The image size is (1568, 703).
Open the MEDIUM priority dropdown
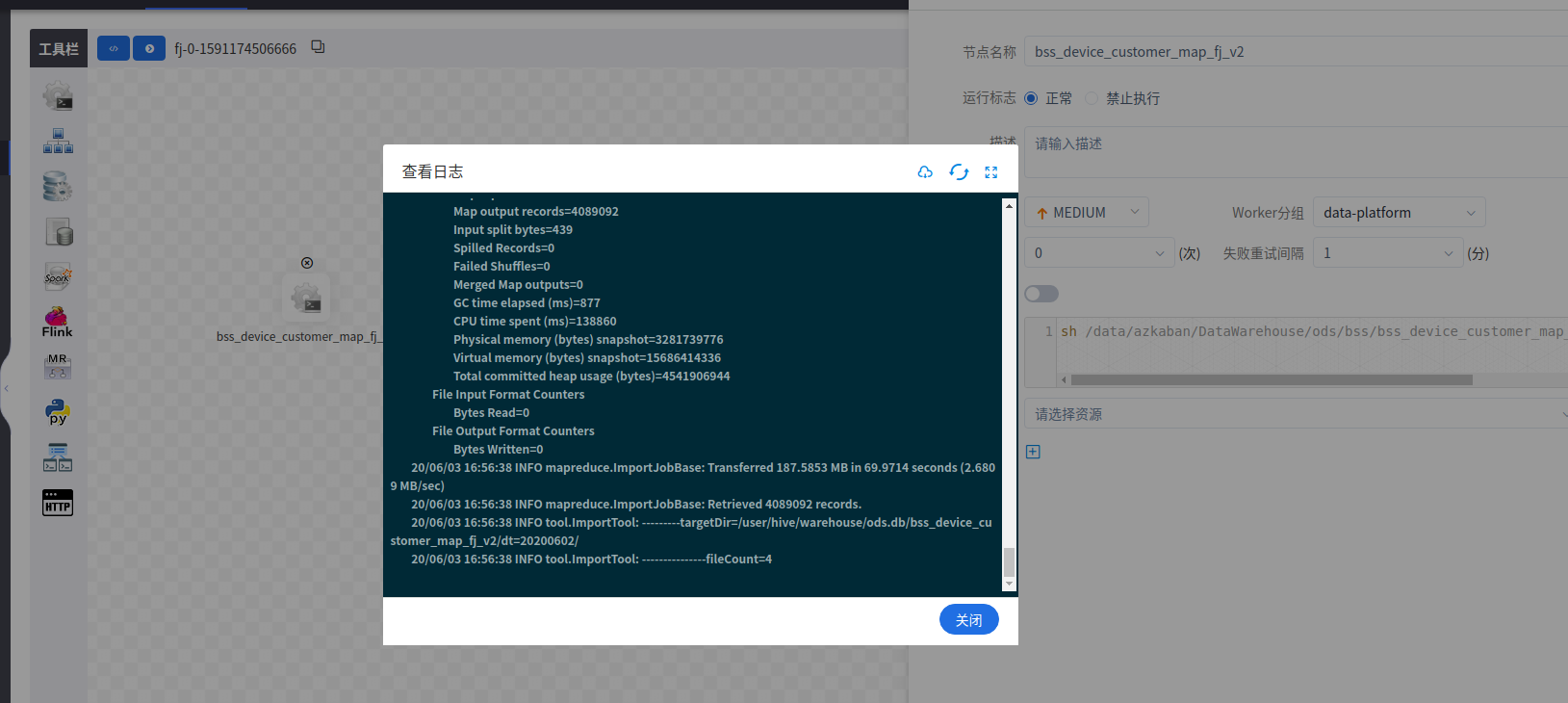pos(1087,213)
